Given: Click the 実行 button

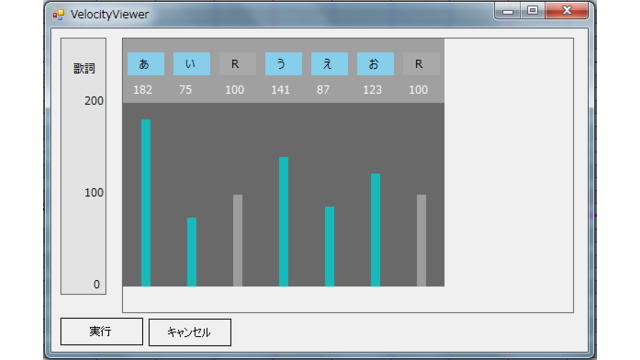Looking at the screenshot, I should pos(102,331).
